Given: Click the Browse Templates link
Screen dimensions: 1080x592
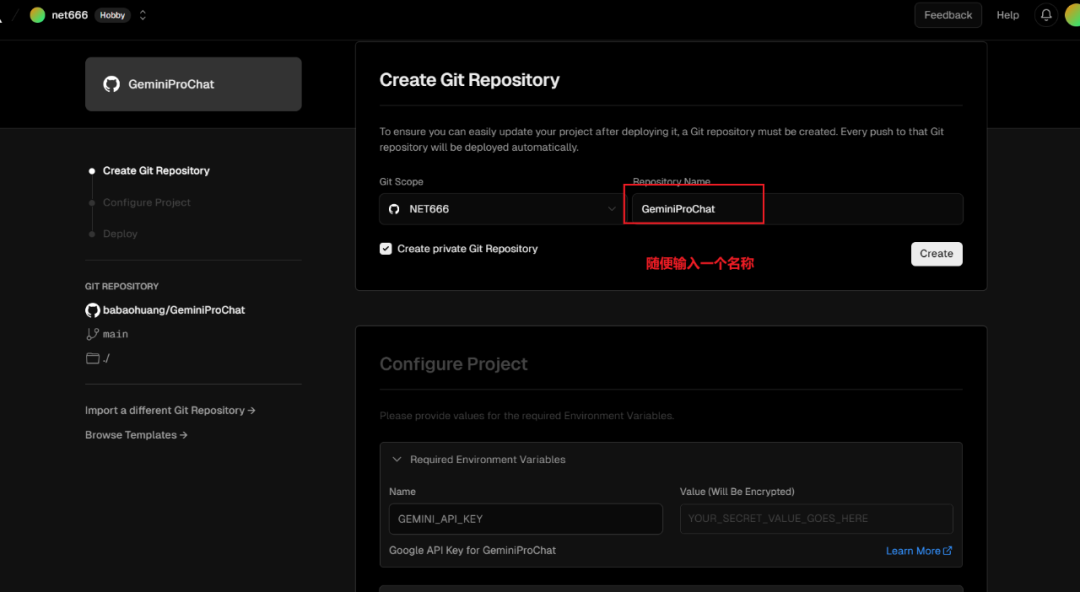Looking at the screenshot, I should (136, 435).
